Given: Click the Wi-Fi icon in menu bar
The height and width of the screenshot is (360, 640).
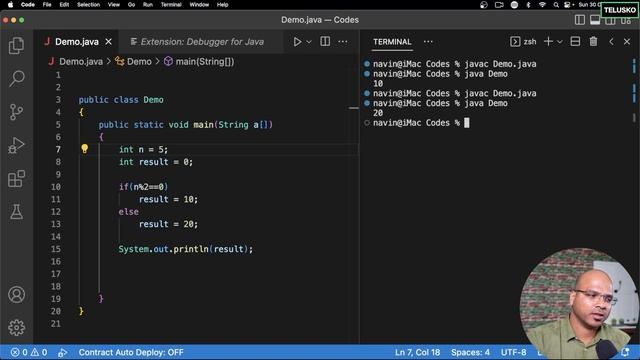Looking at the screenshot, I should (542, 5).
